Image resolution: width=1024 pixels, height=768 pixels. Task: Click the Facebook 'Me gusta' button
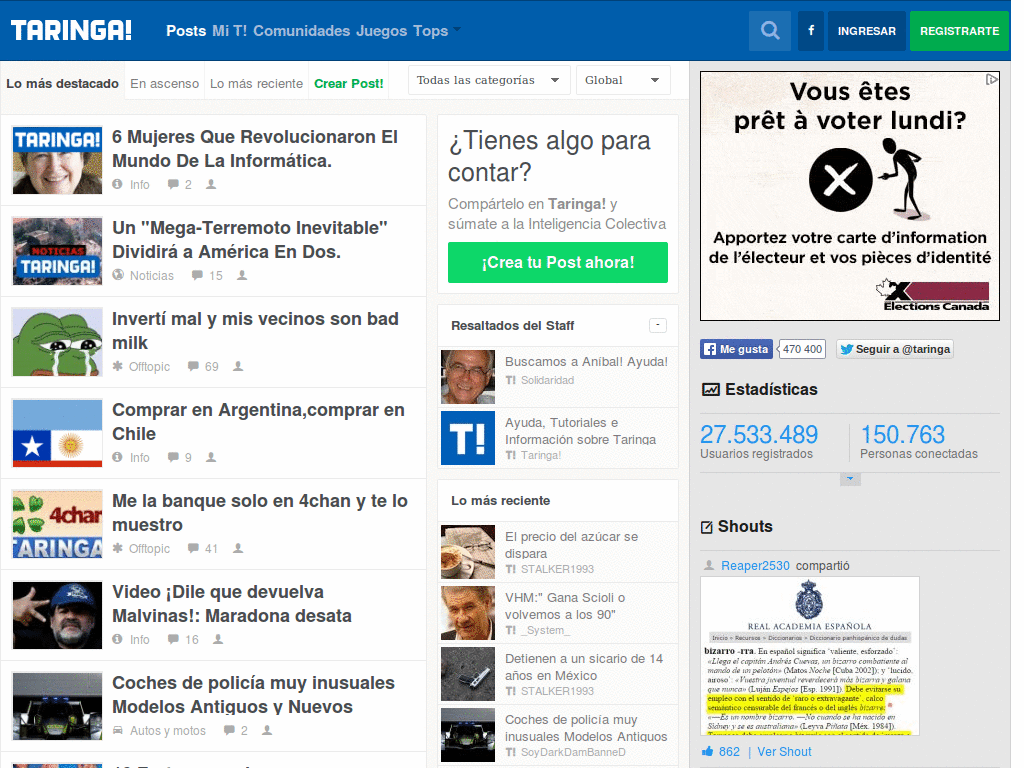point(737,349)
